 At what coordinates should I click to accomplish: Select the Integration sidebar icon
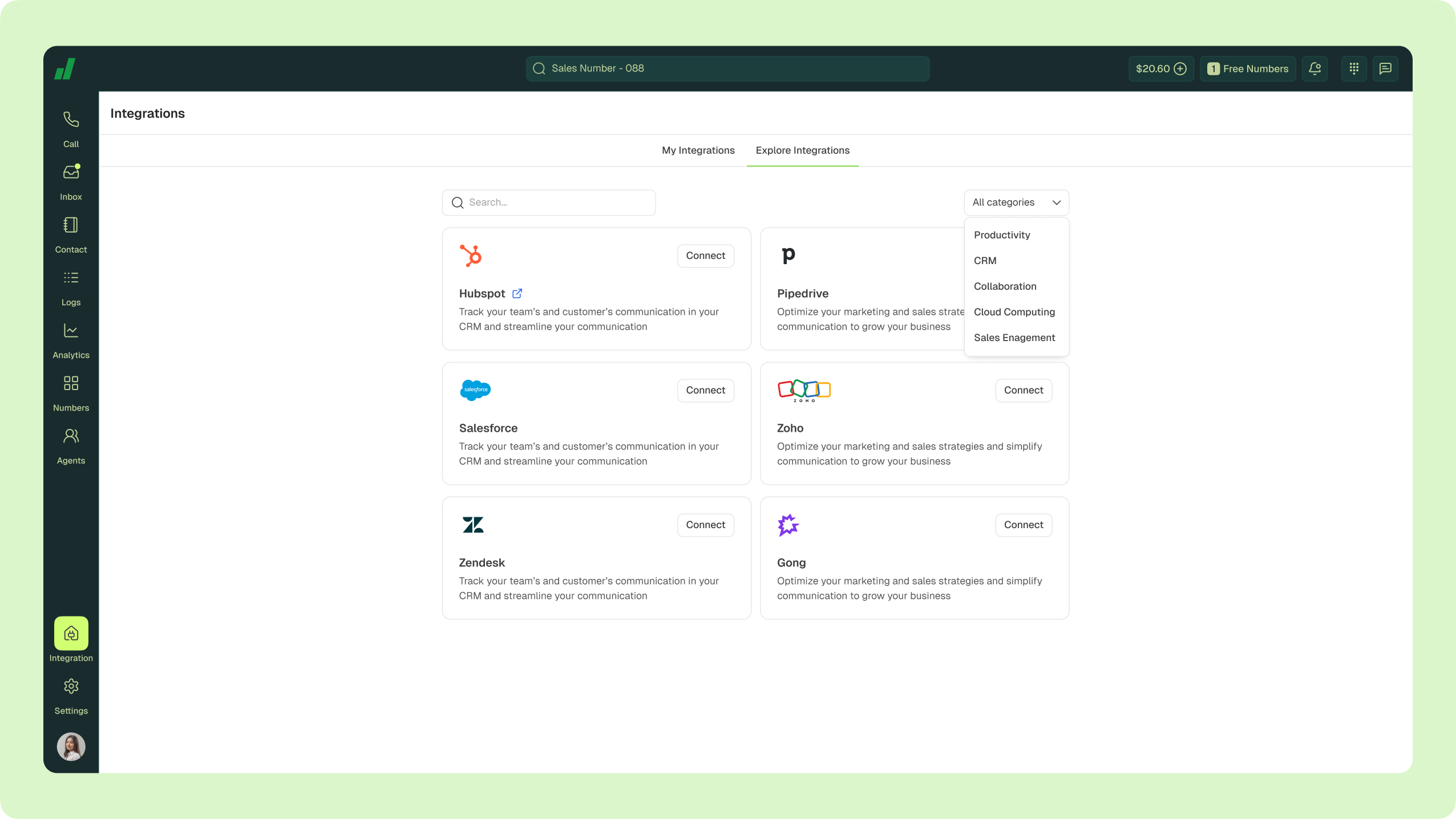pyautogui.click(x=71, y=633)
